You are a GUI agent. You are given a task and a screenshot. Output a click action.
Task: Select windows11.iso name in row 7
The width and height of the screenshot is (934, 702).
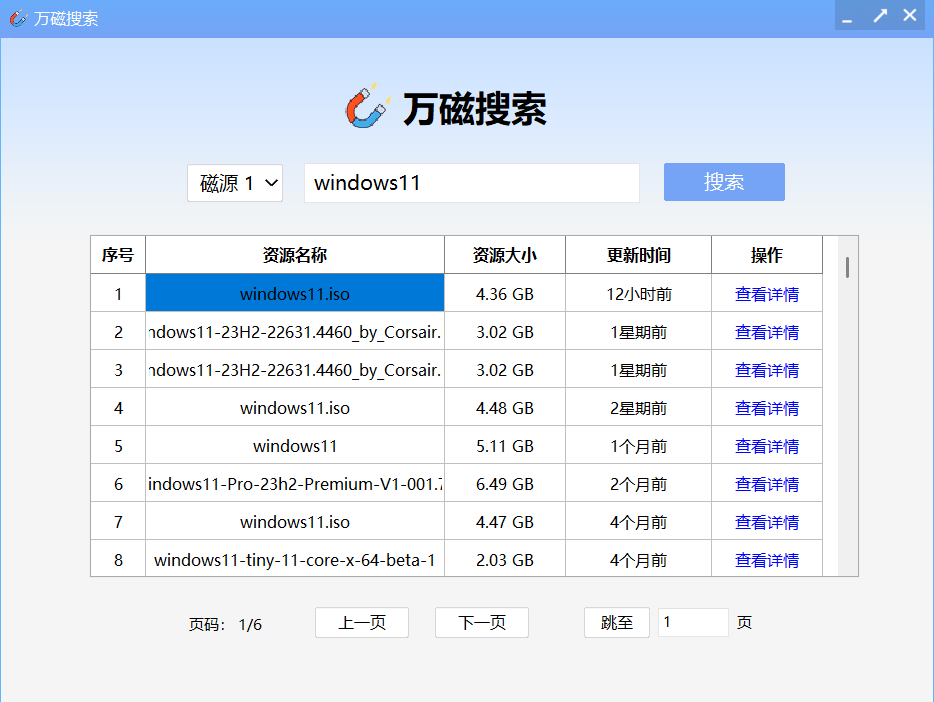point(295,522)
